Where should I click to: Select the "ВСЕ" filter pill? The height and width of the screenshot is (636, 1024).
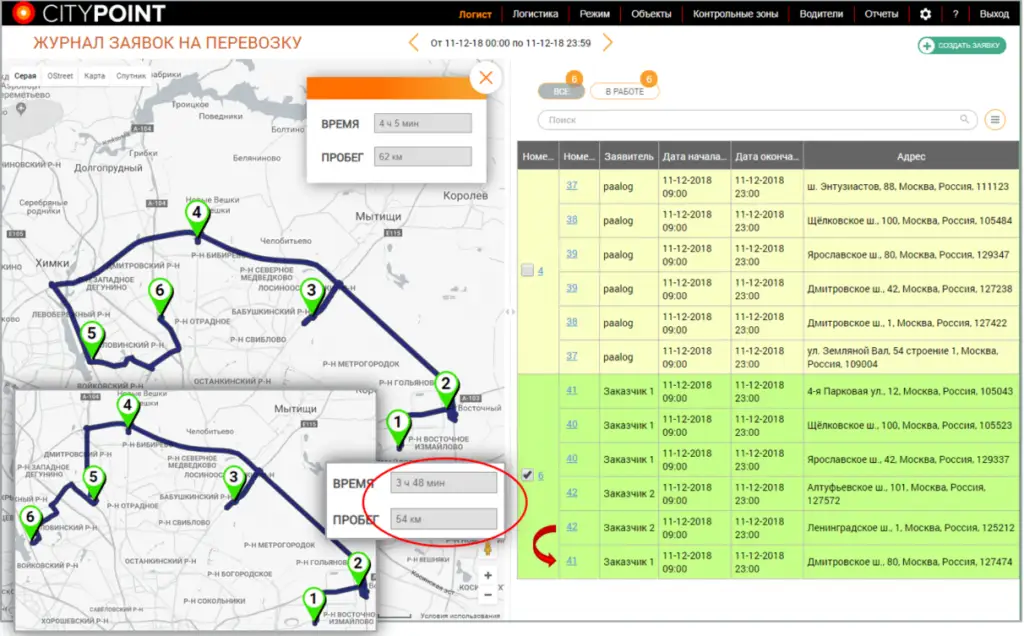click(x=560, y=91)
